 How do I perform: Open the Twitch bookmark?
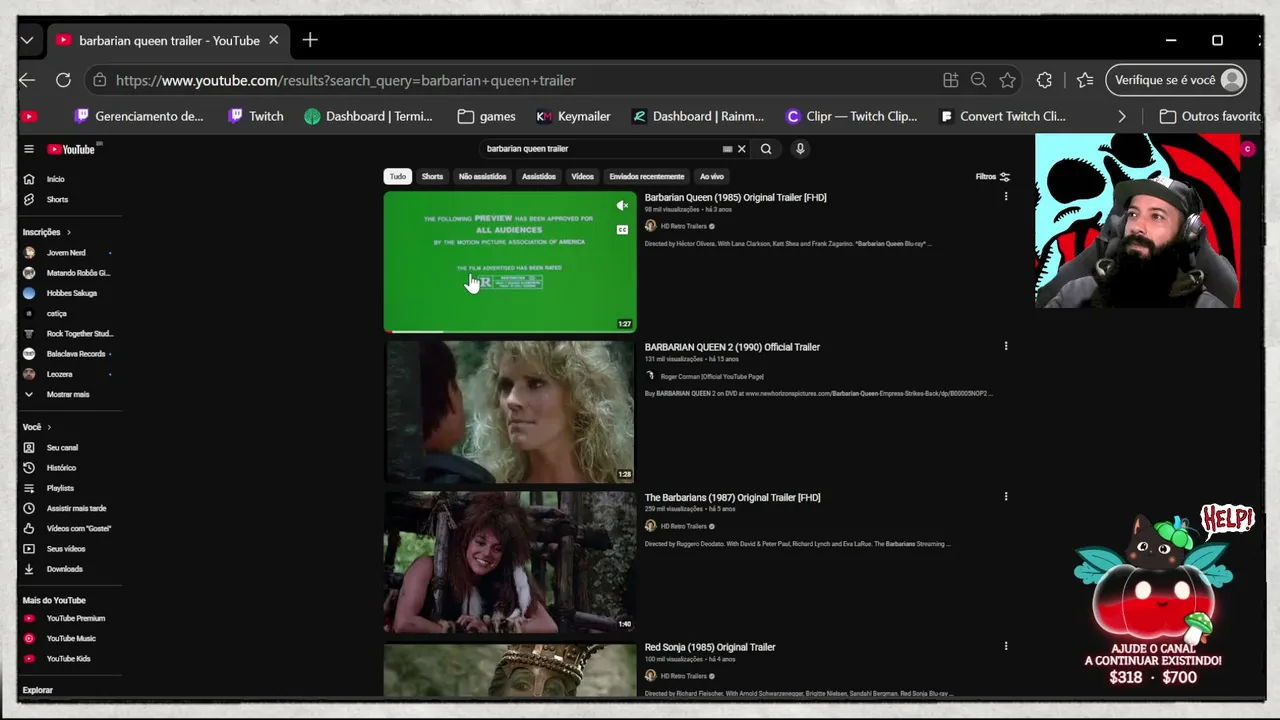pos(256,116)
